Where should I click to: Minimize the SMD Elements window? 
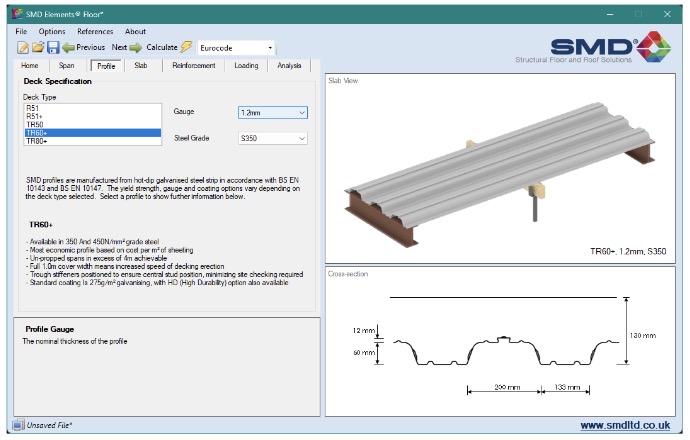click(610, 14)
